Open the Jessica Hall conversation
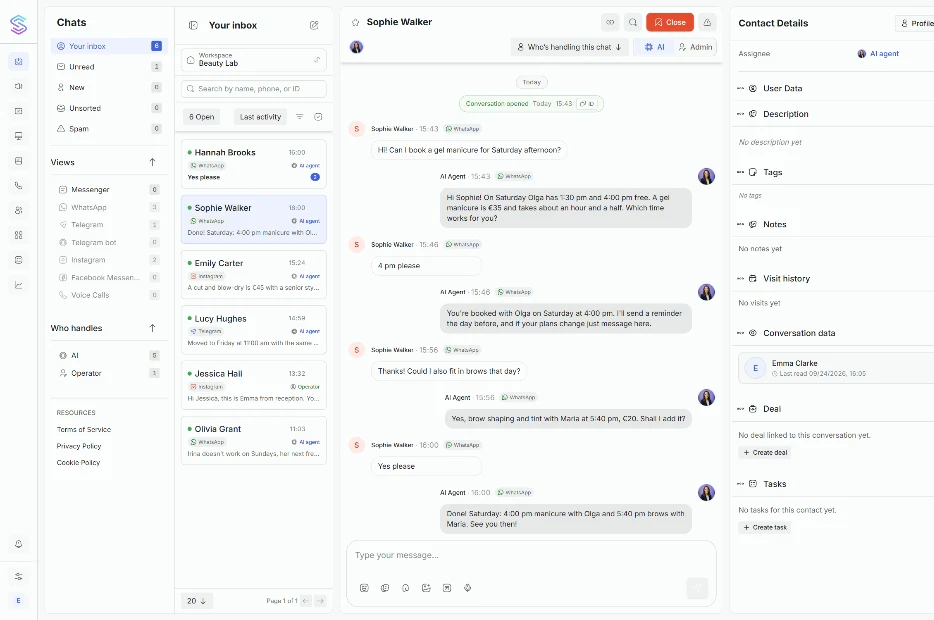 coord(254,385)
